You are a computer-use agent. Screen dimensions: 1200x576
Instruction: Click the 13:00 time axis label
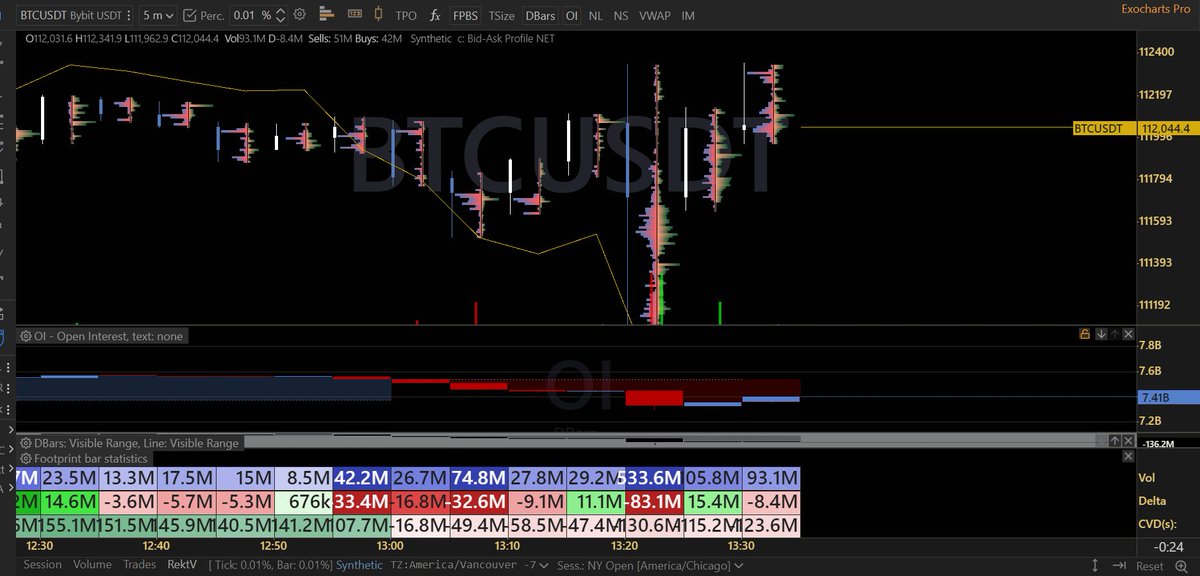point(389,546)
